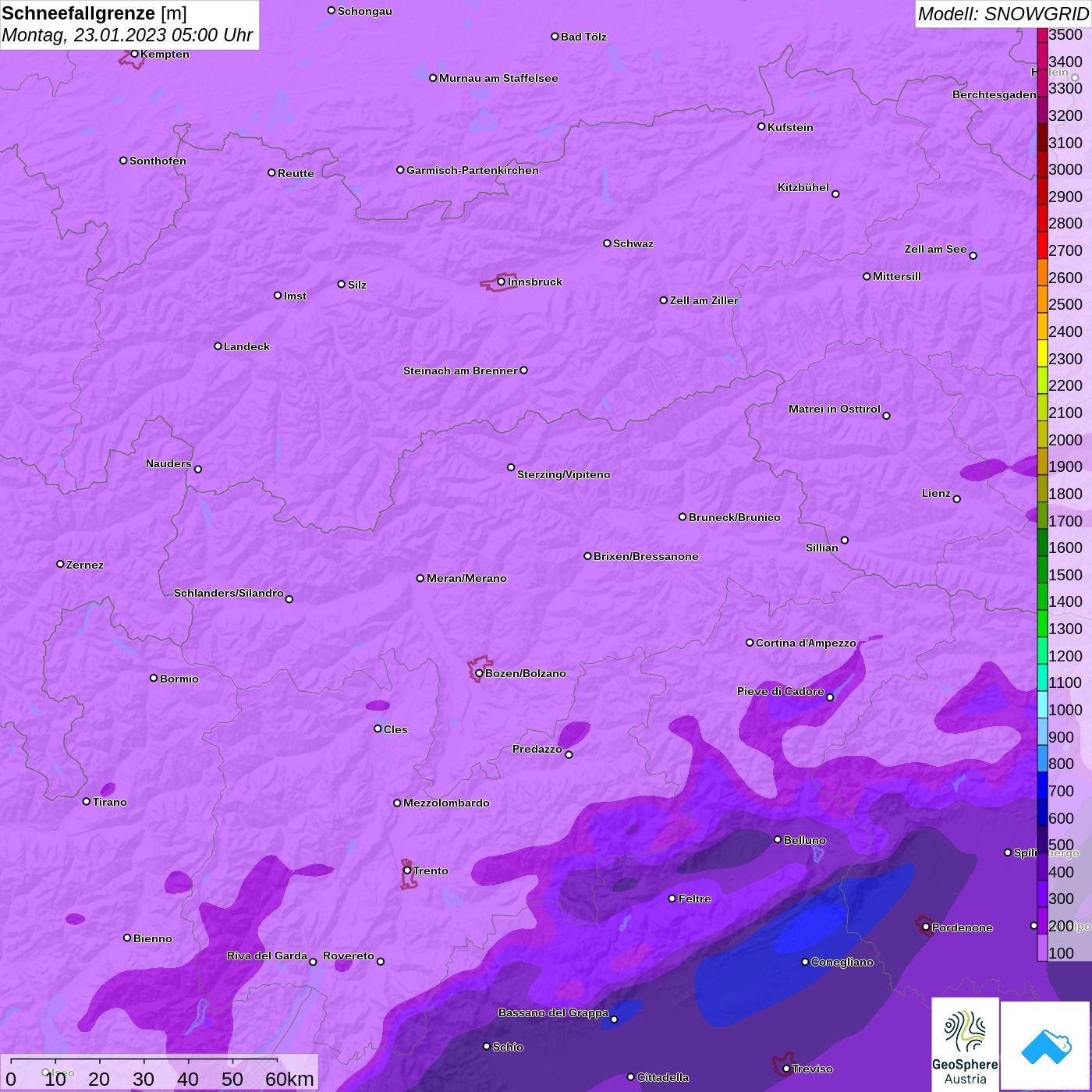Click the Sterzing/Vipiteno label
The height and width of the screenshot is (1092, 1092).
pyautogui.click(x=564, y=474)
